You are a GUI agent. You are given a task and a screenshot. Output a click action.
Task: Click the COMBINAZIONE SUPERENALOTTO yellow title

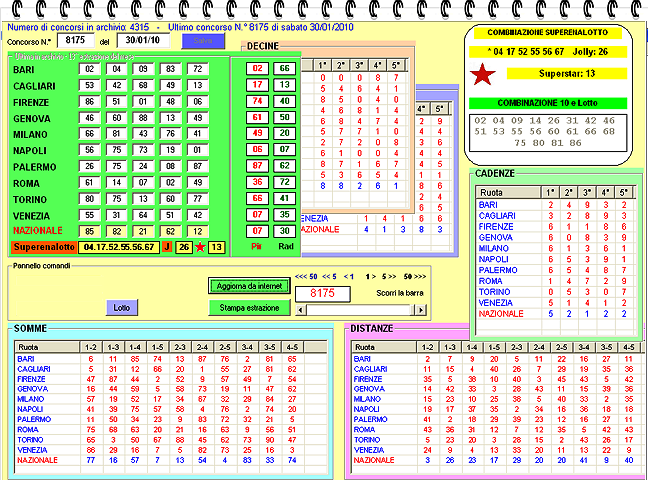click(x=548, y=32)
